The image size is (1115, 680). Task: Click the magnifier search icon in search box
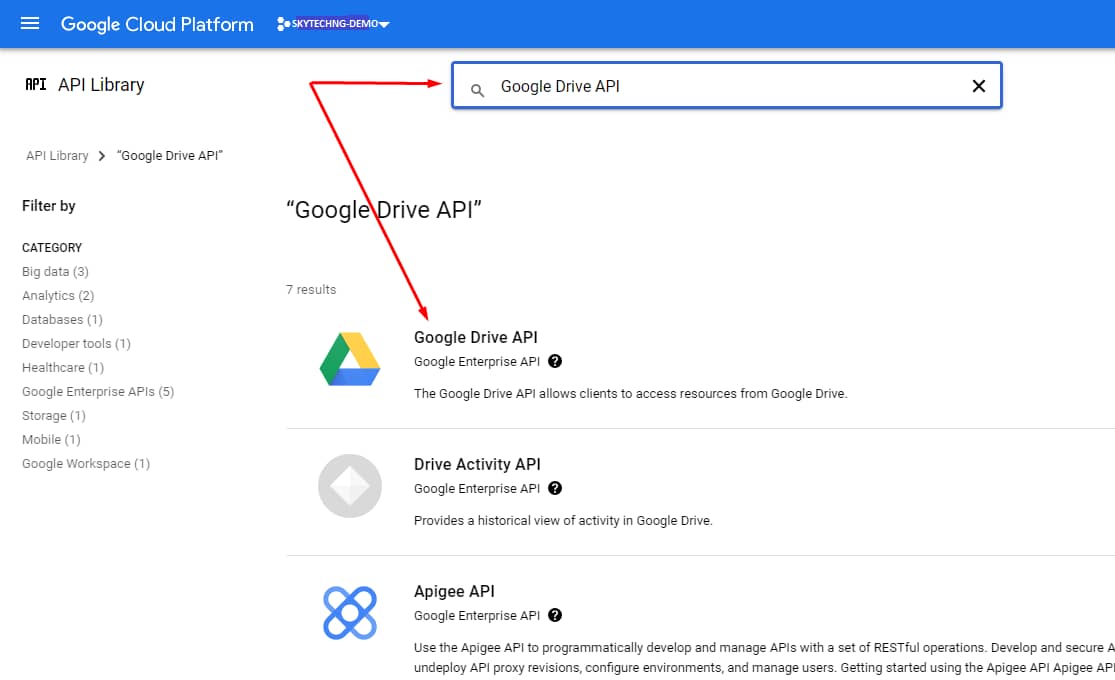pos(477,90)
